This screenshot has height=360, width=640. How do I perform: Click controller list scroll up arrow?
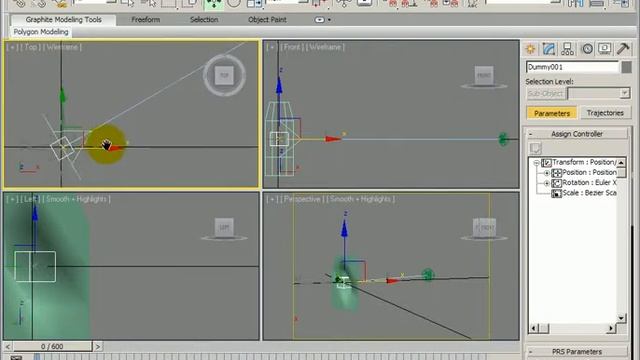[621, 162]
